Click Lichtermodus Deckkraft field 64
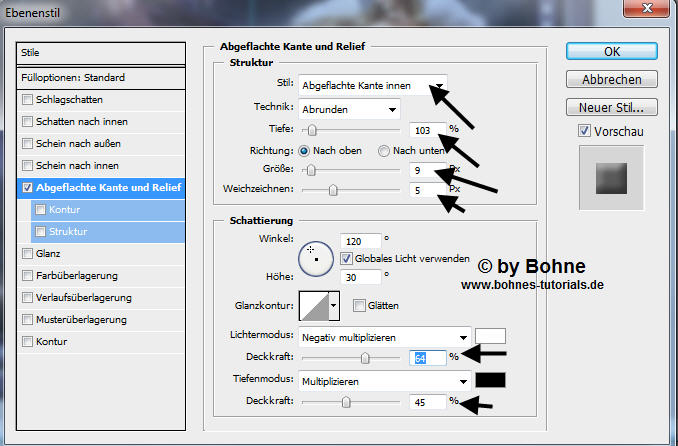The height and width of the screenshot is (446, 678). coord(428,358)
